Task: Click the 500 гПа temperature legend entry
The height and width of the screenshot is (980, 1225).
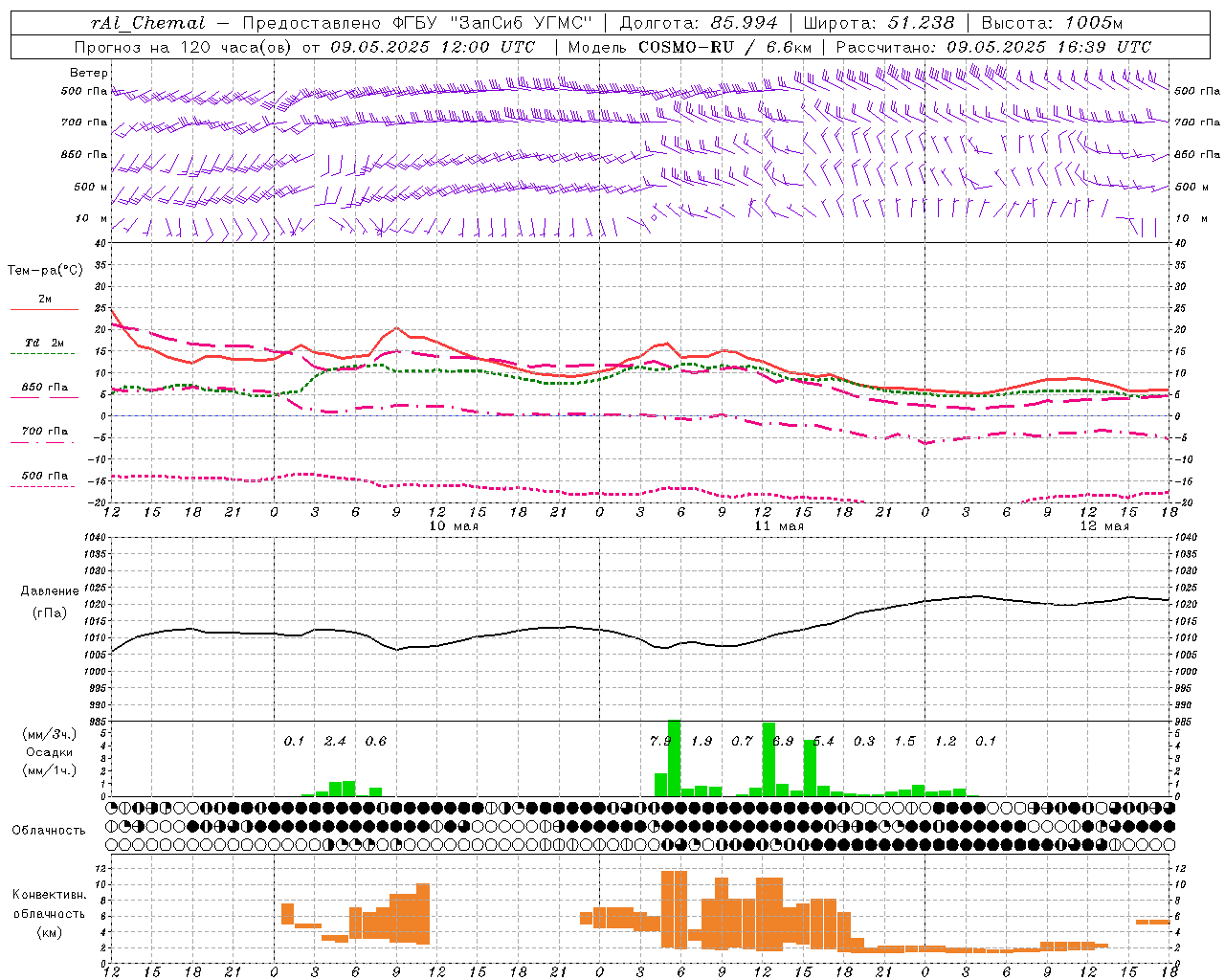Action: 45,475
